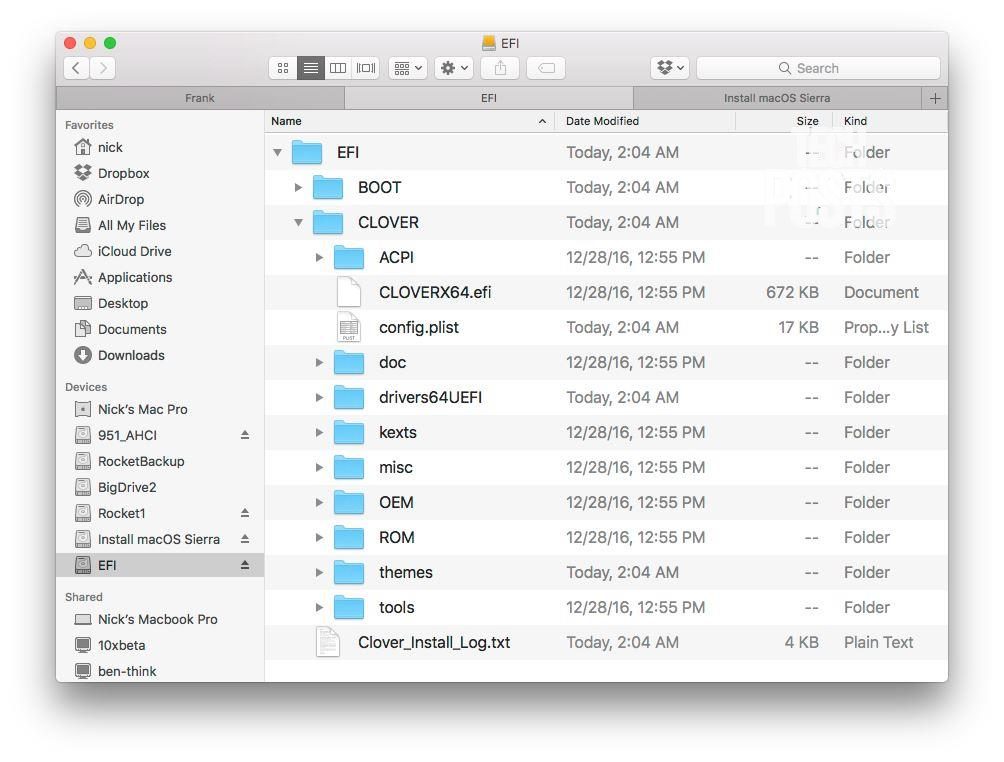The image size is (1004, 762).
Task: Sort by Kind column header
Action: (890, 121)
